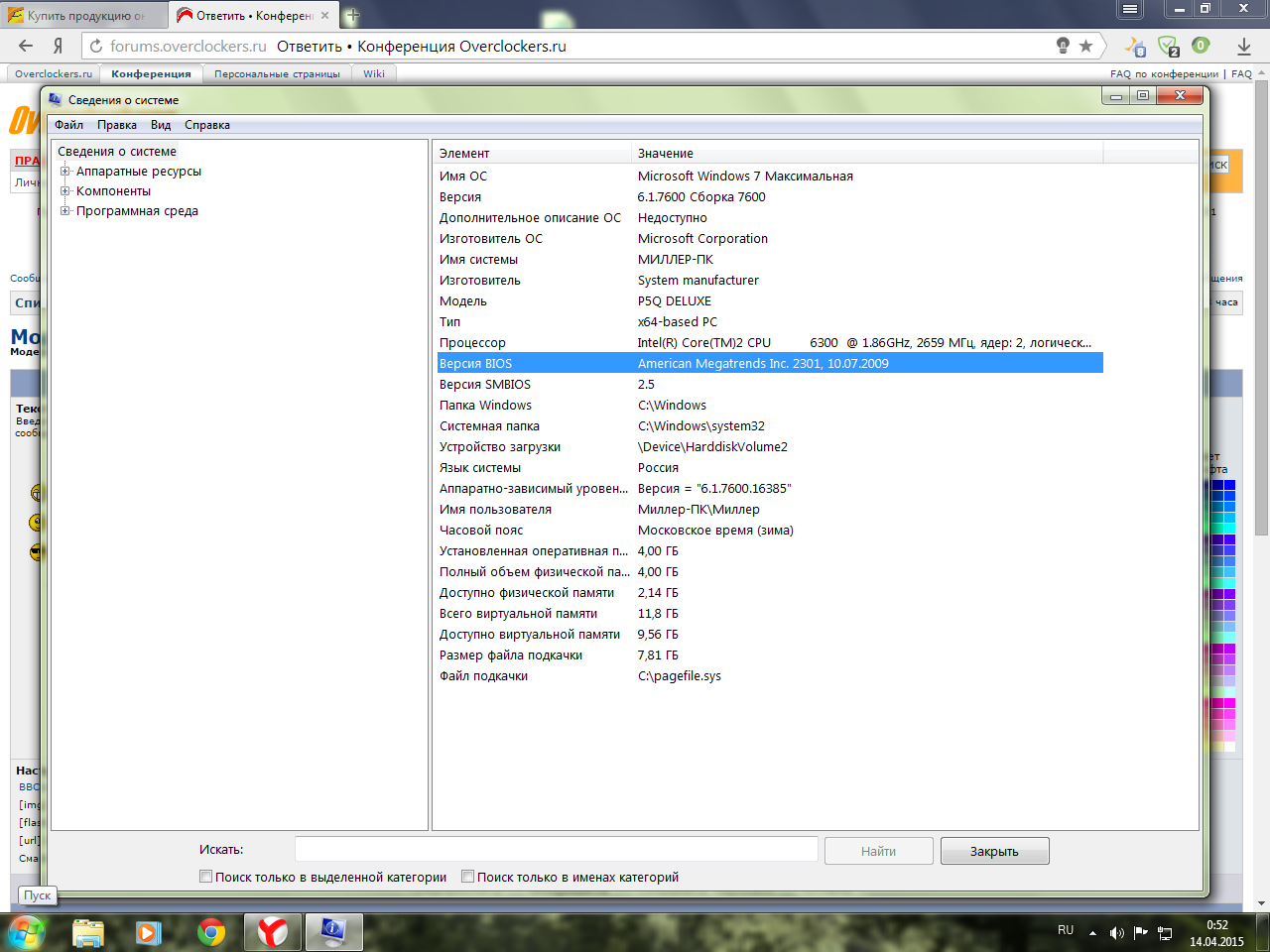Select the 'Файл подкачки' row
1270x952 pixels.
point(770,675)
